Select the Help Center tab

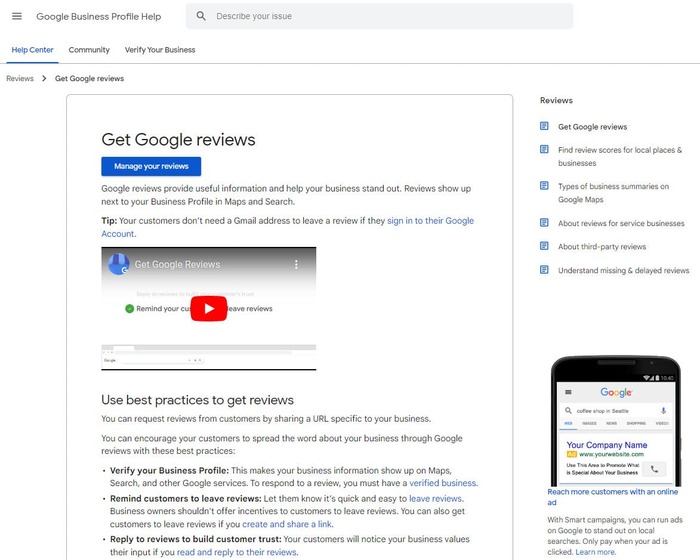[32, 50]
